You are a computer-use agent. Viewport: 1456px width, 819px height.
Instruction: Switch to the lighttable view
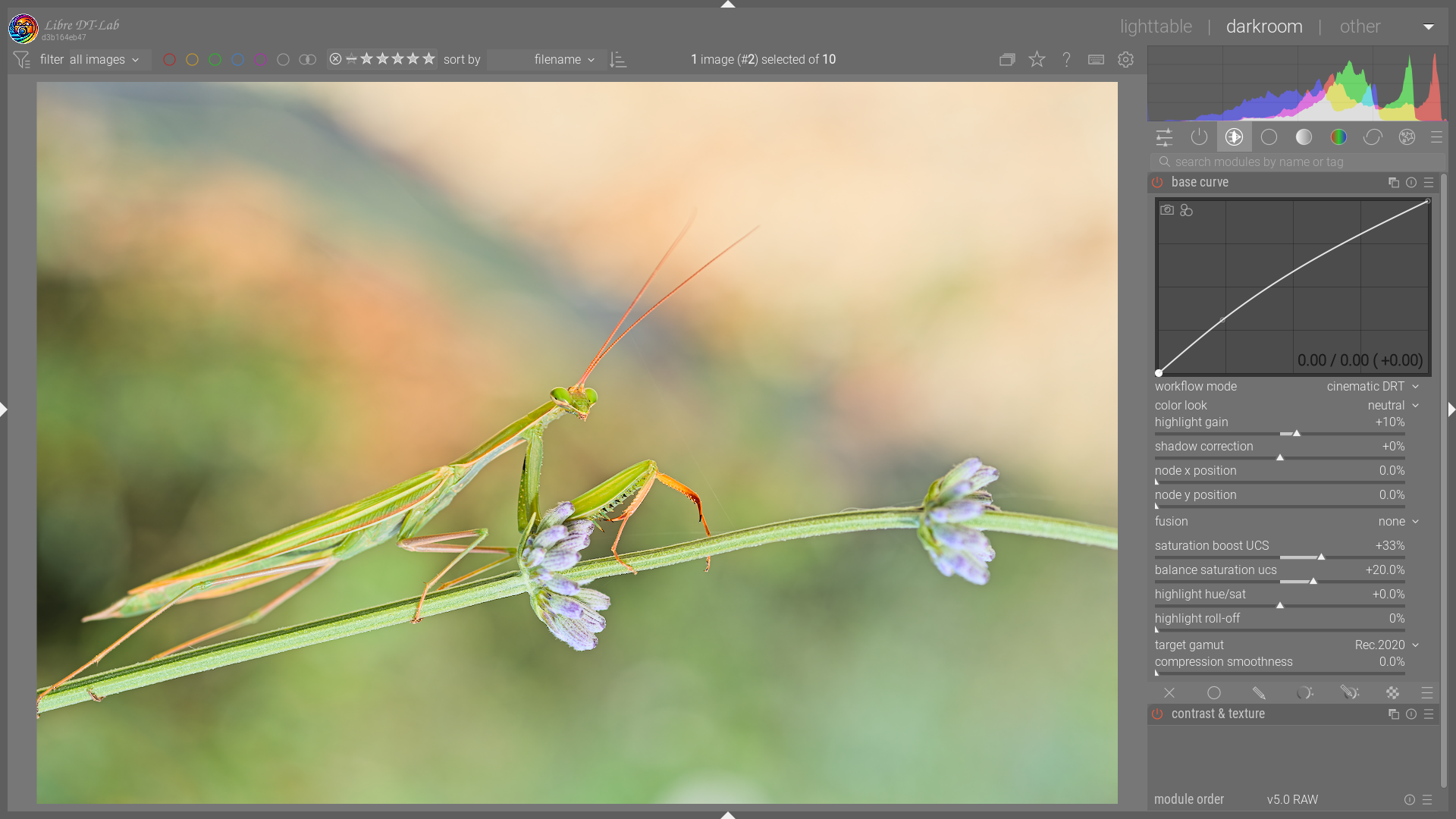pyautogui.click(x=1156, y=27)
